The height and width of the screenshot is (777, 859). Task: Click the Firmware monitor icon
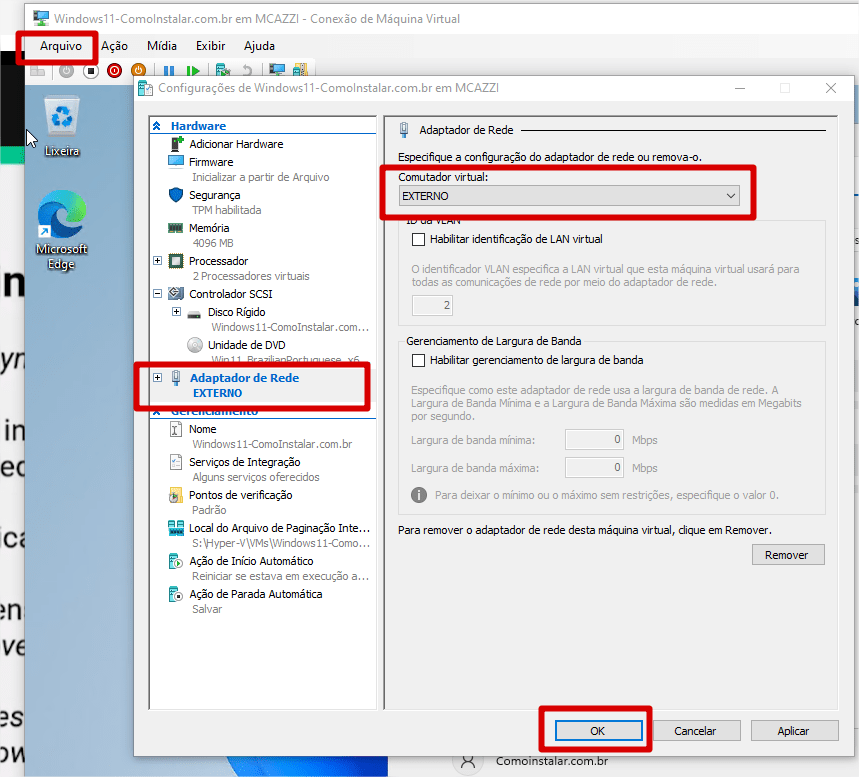(176, 162)
